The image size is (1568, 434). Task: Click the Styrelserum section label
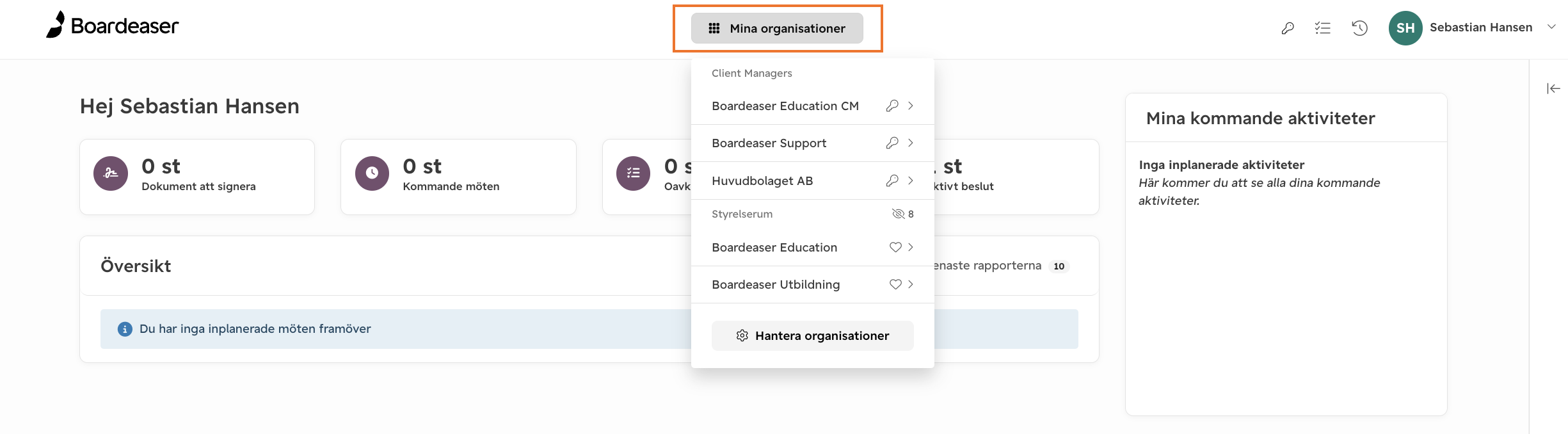pos(742,214)
